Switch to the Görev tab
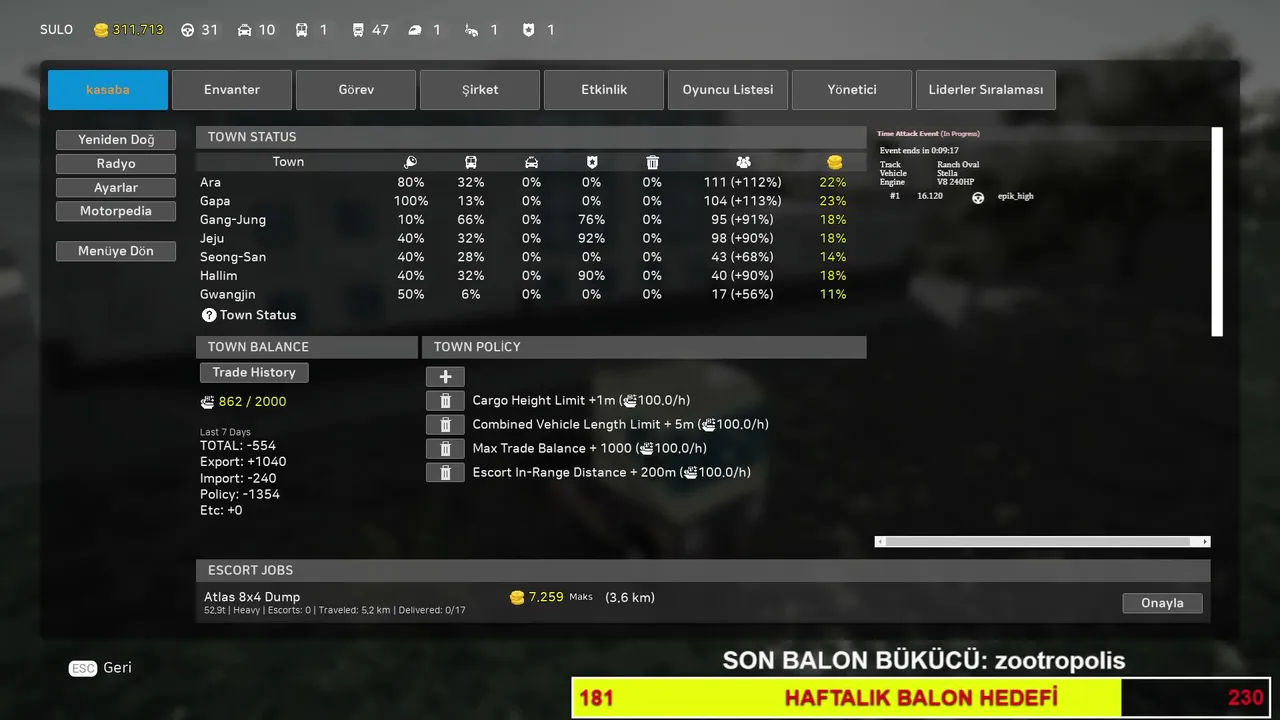The image size is (1280, 720). pos(356,90)
